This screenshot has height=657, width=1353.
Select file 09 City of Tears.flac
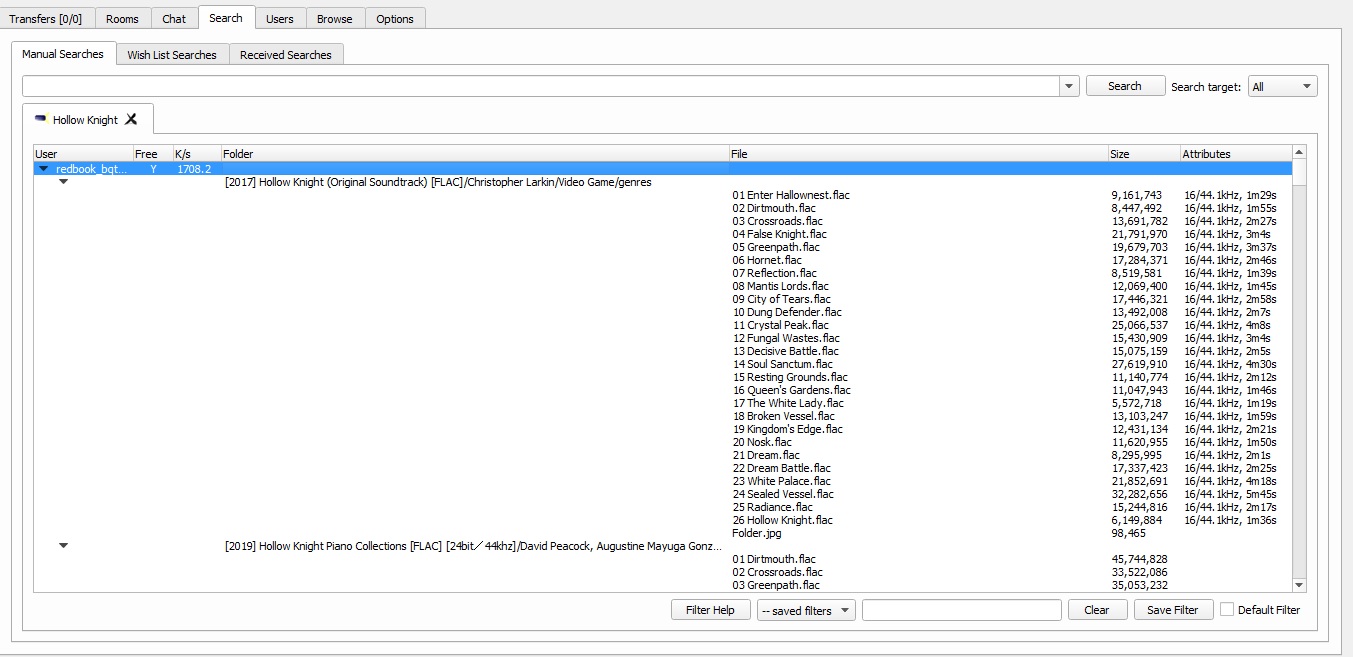pos(782,299)
